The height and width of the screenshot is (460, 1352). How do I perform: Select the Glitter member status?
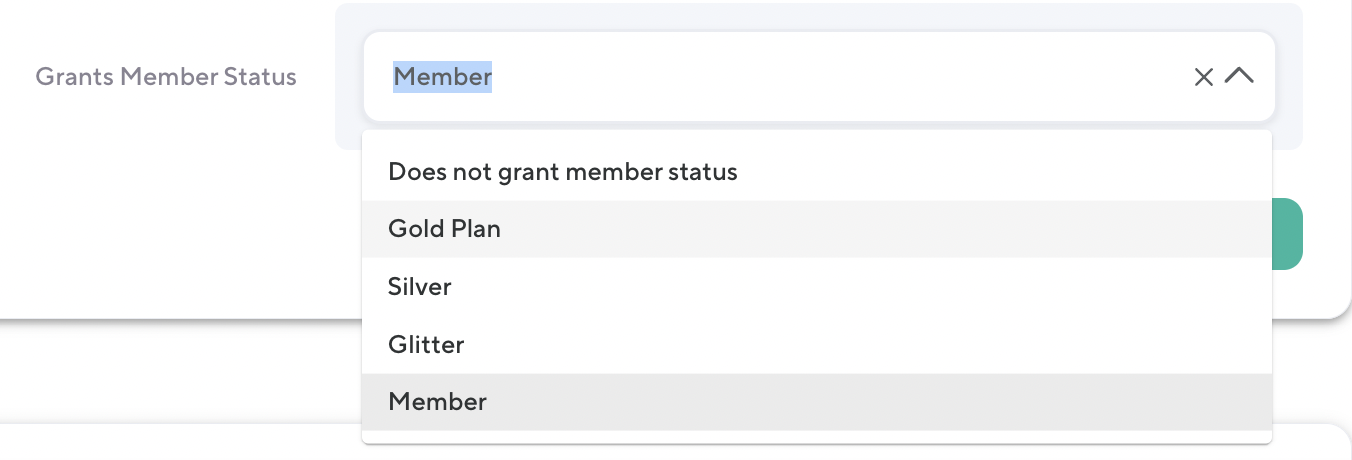tap(426, 345)
